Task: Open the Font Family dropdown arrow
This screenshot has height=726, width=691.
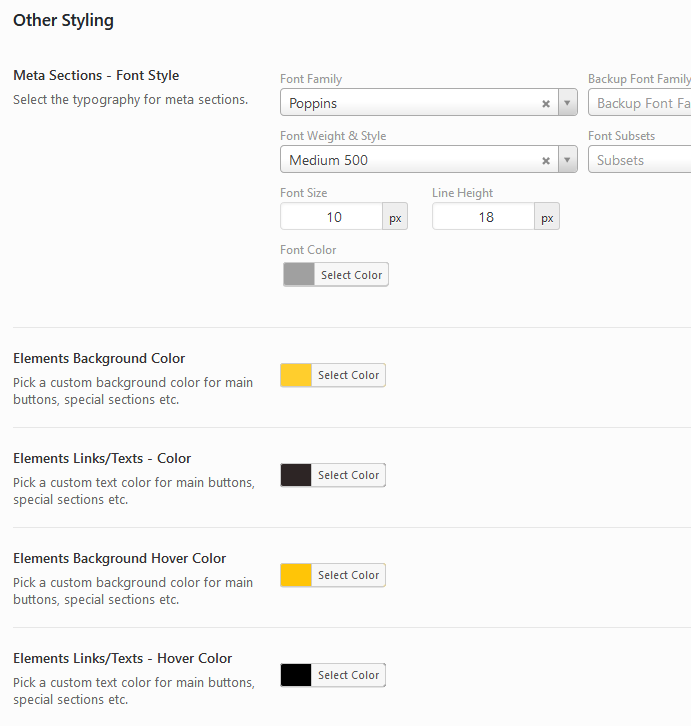Action: pos(567,103)
